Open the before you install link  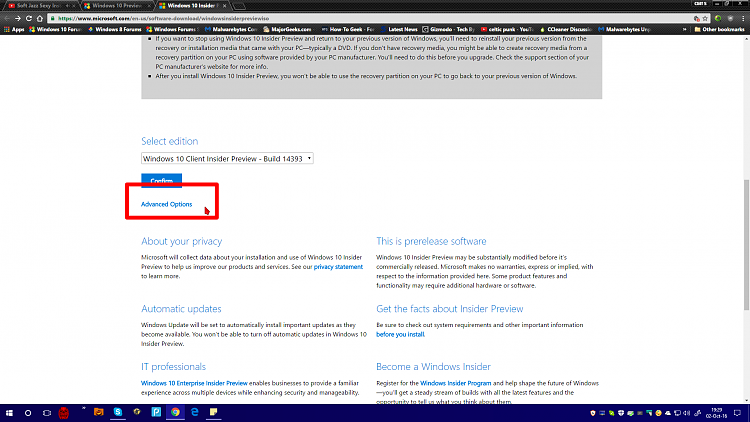(x=400, y=334)
